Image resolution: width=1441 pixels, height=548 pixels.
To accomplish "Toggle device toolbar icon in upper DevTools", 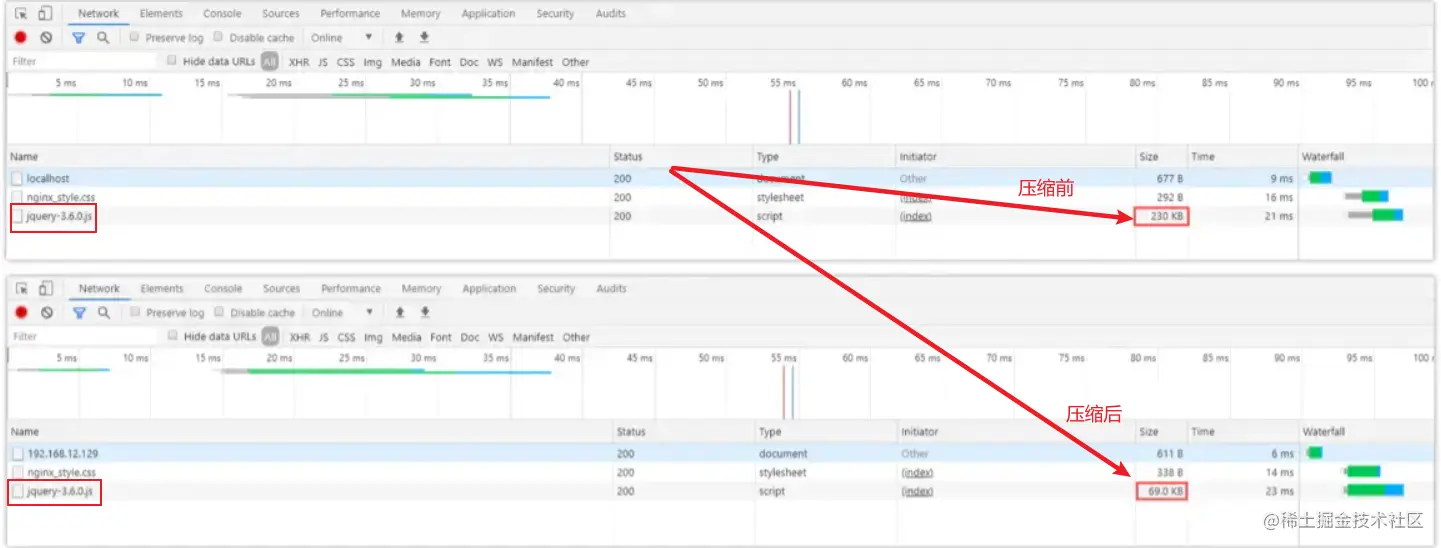I will point(45,13).
